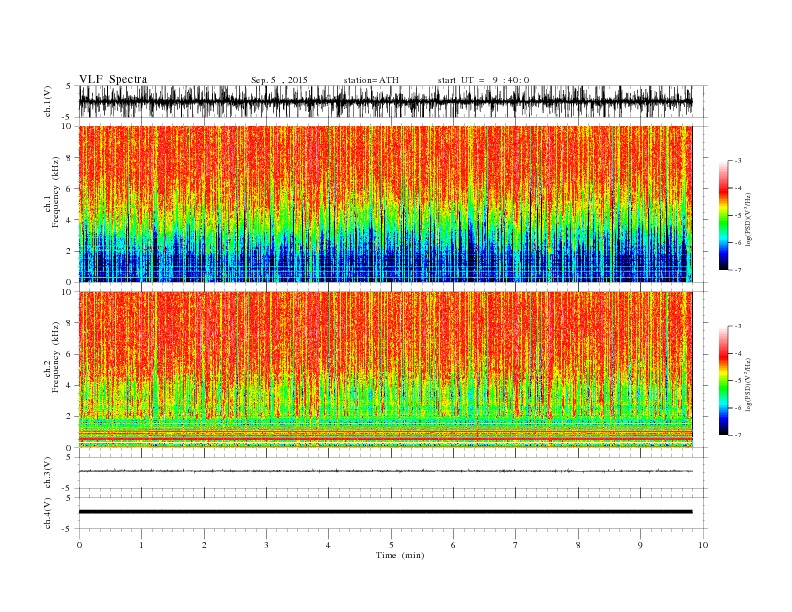Click the "-7" tick on ch.2 color bar

[x=738, y=435]
